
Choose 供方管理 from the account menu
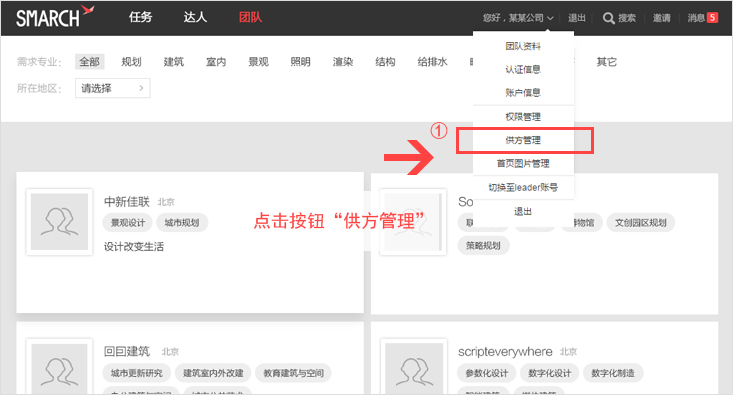(523, 140)
